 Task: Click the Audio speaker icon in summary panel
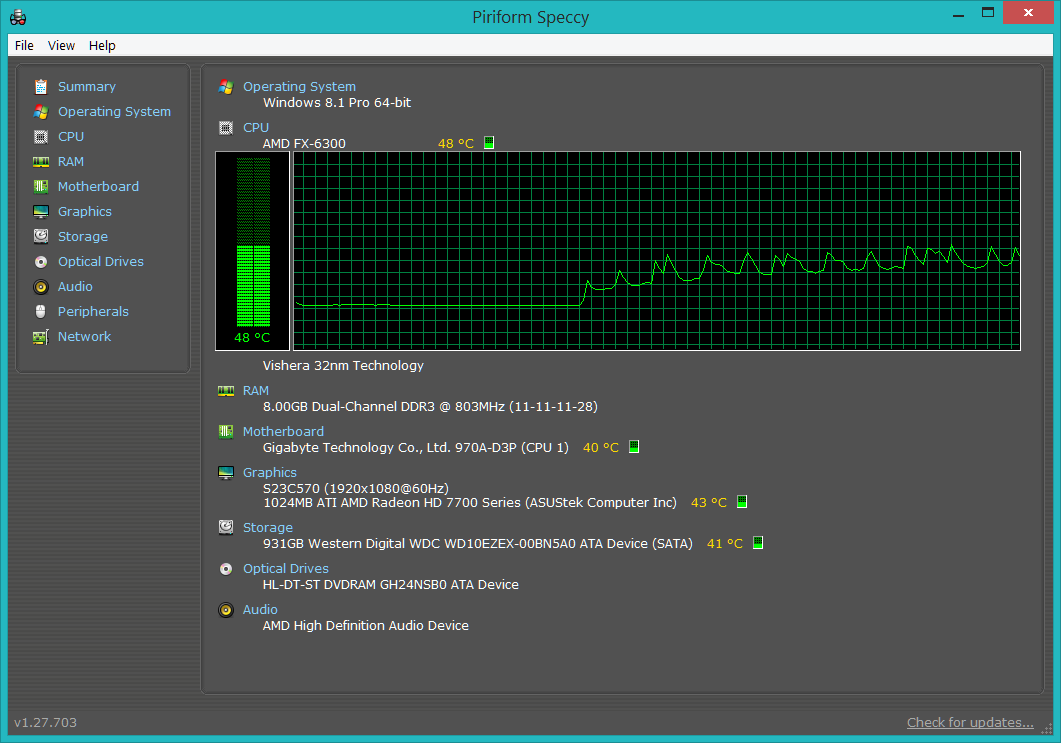(226, 610)
